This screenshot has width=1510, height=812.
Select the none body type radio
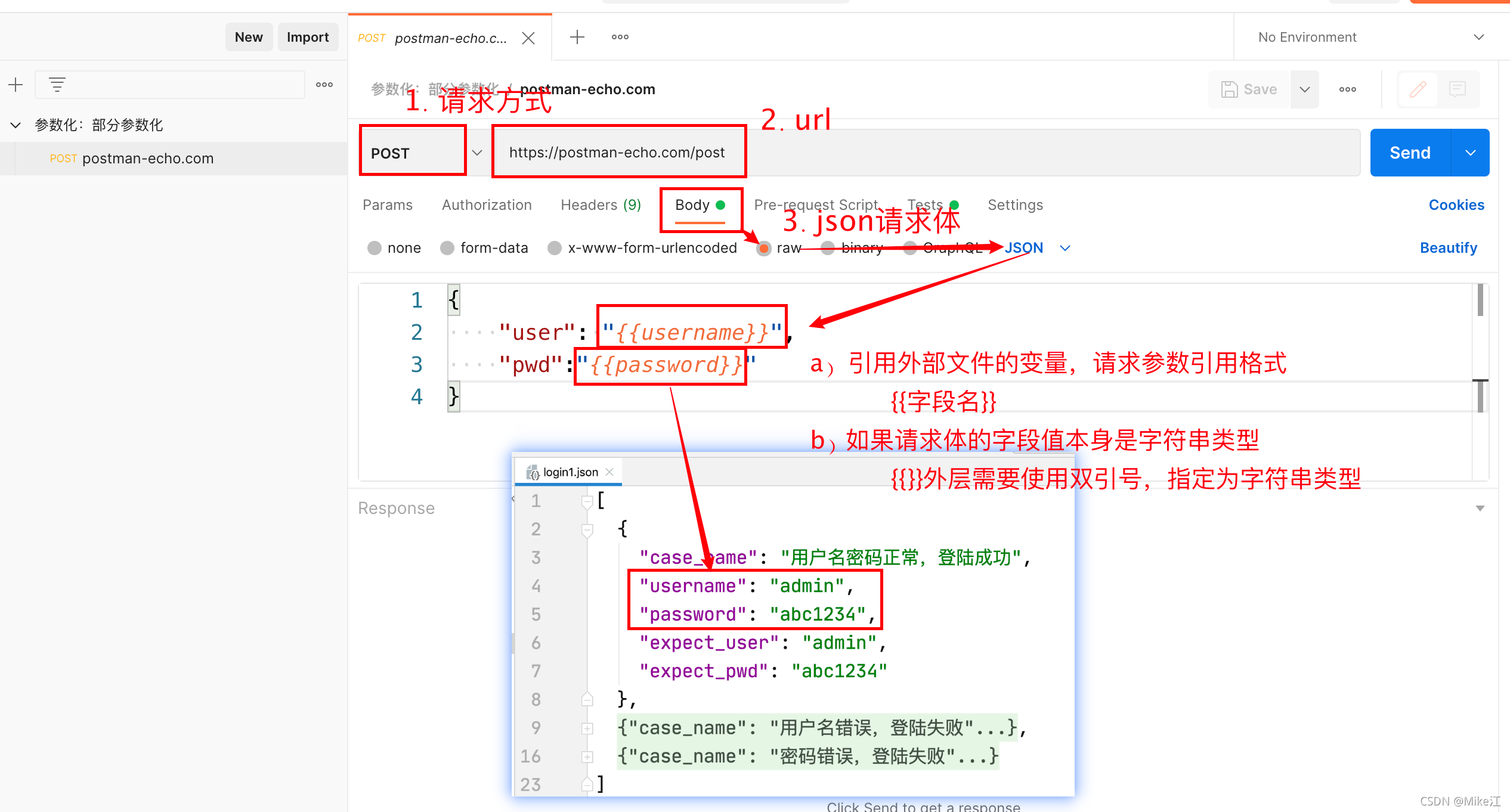375,248
